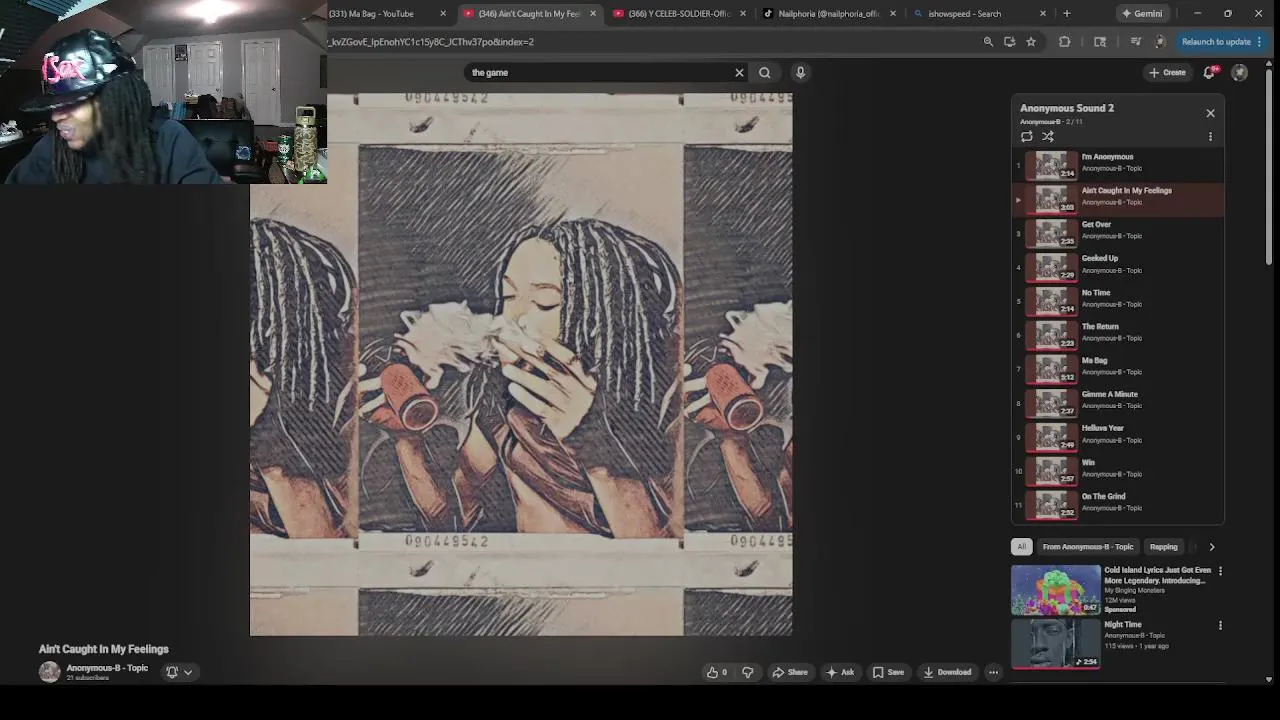Switch to the 'ishowspeed - Search' browser tab

point(964,14)
